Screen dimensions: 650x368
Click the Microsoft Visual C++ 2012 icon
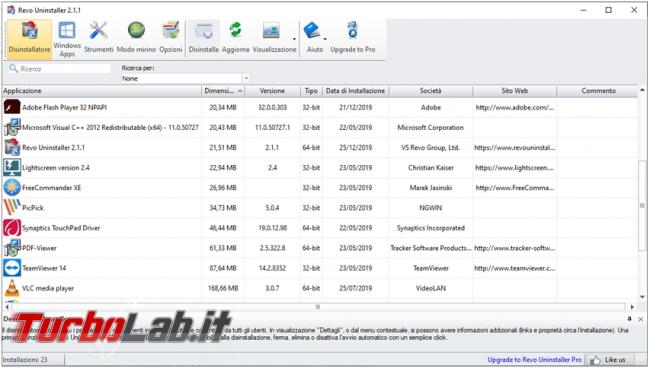click(x=12, y=127)
